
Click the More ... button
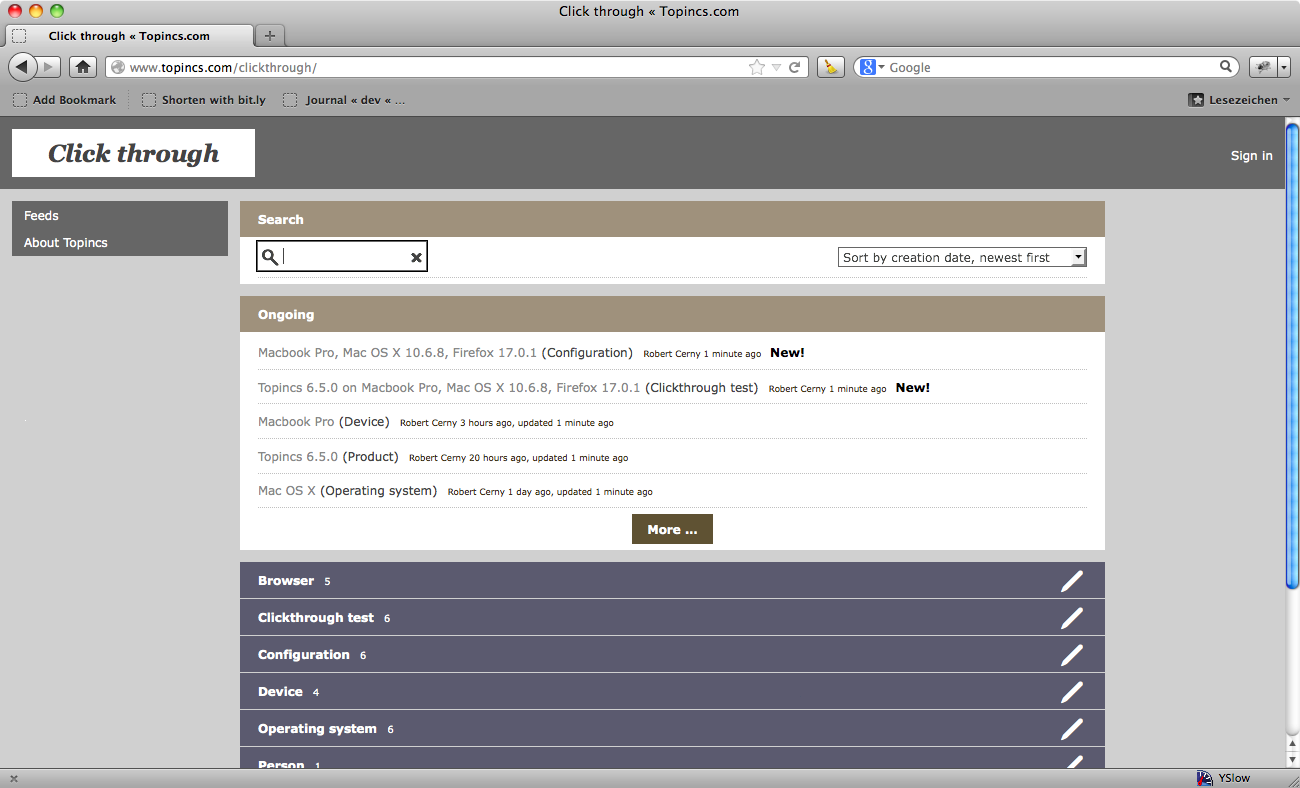tap(672, 529)
